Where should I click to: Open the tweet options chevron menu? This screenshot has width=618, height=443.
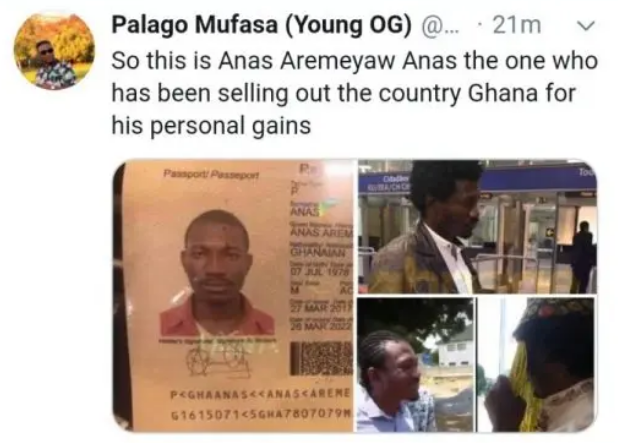click(x=586, y=26)
